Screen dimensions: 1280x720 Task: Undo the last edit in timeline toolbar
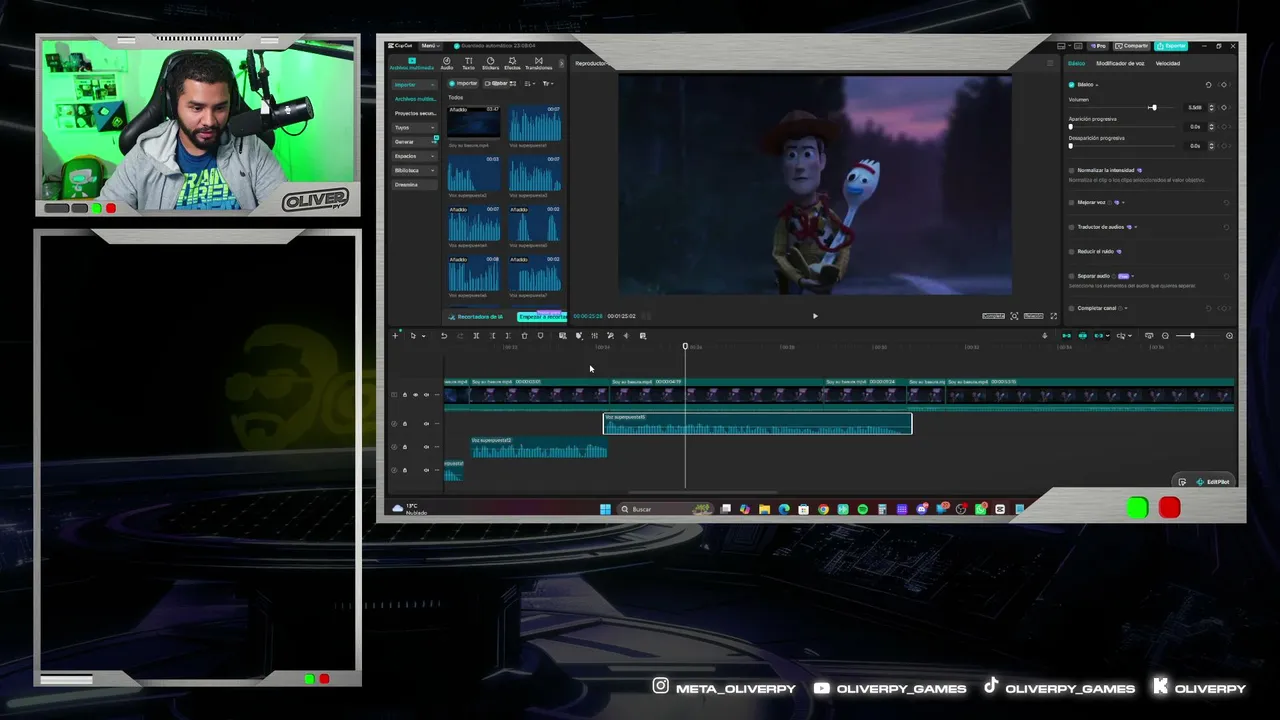[444, 336]
